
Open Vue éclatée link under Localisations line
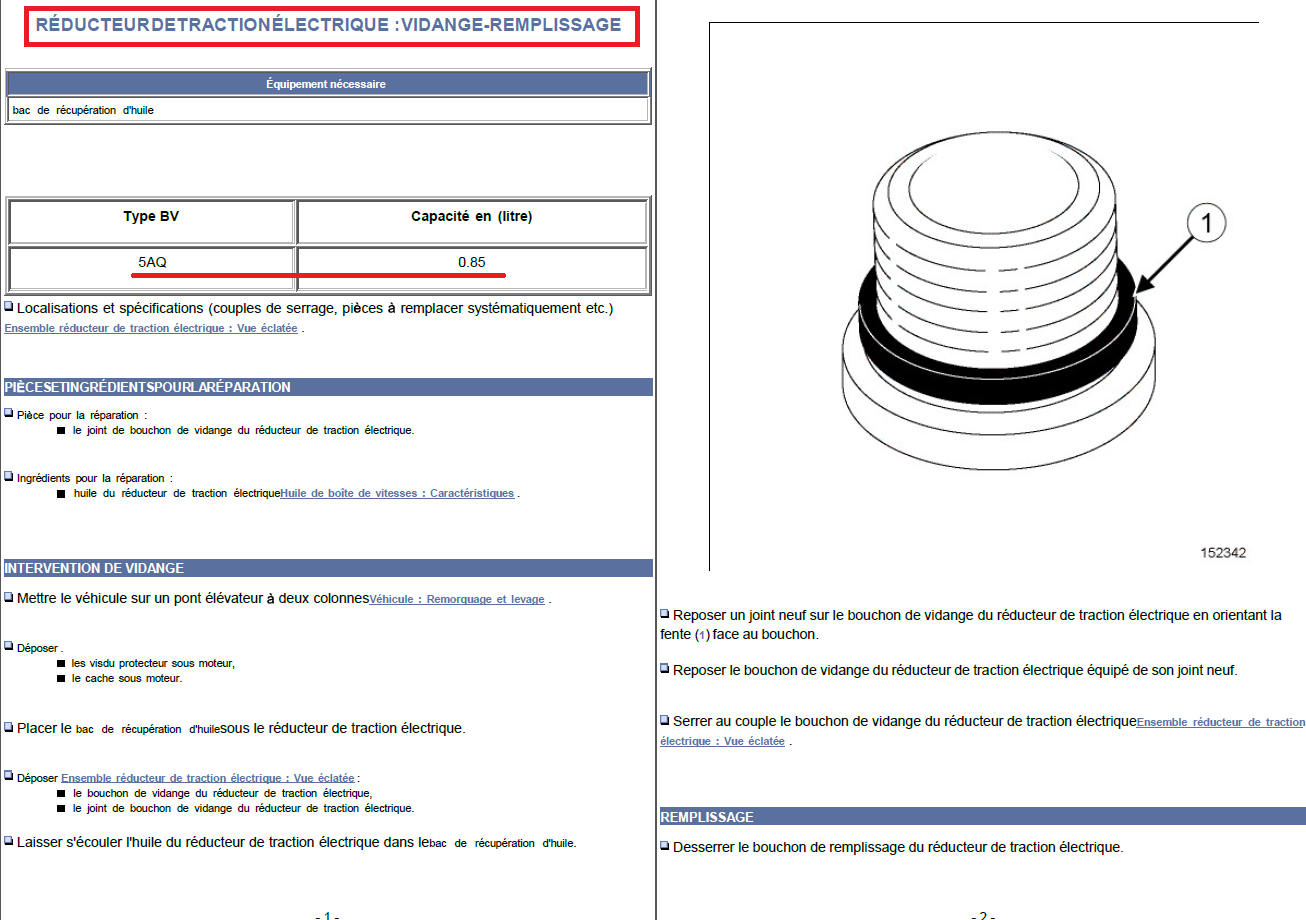click(x=151, y=329)
